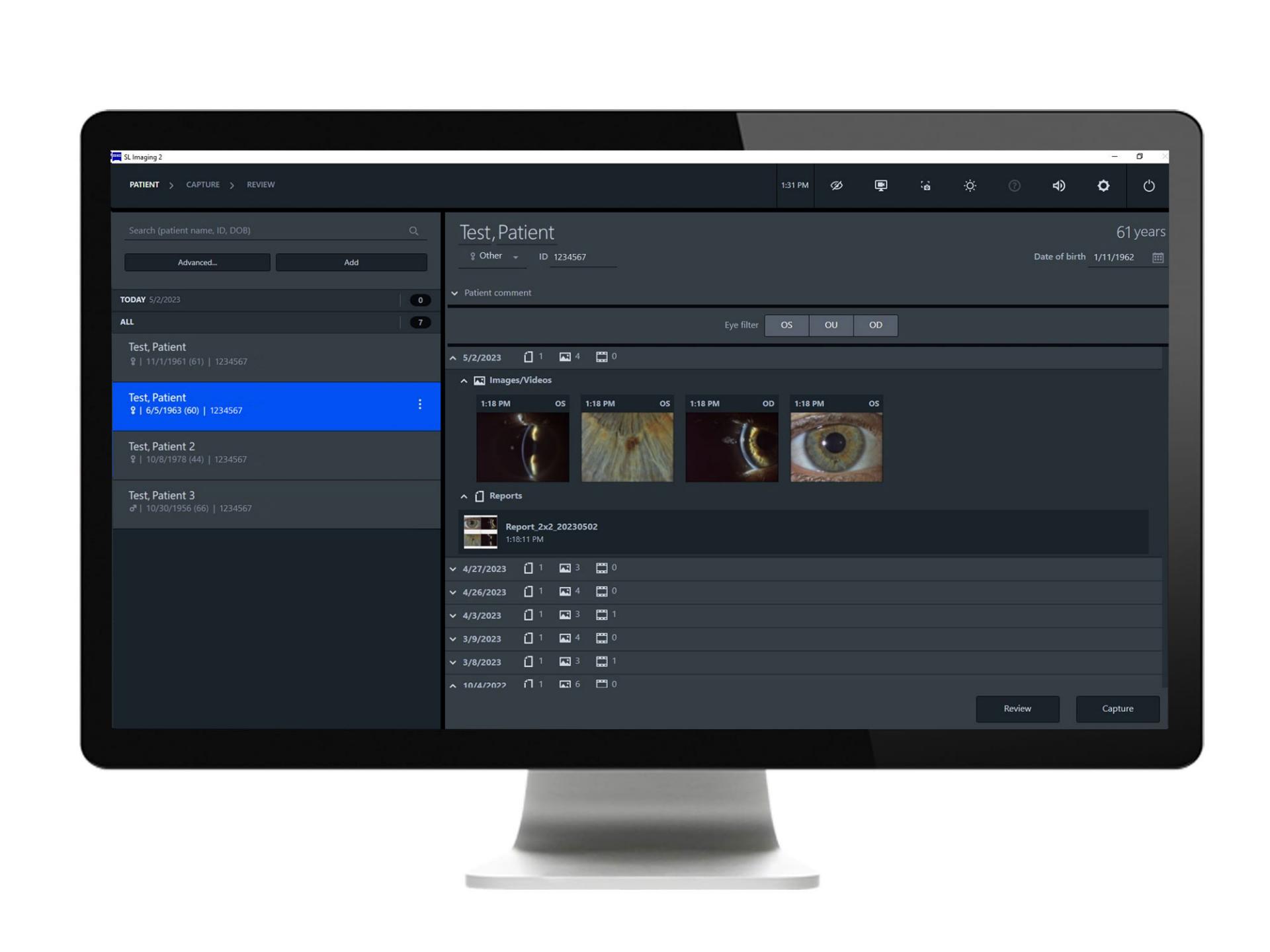Click the Capture button
Viewport: 1270px width, 952px height.
pos(1118,708)
